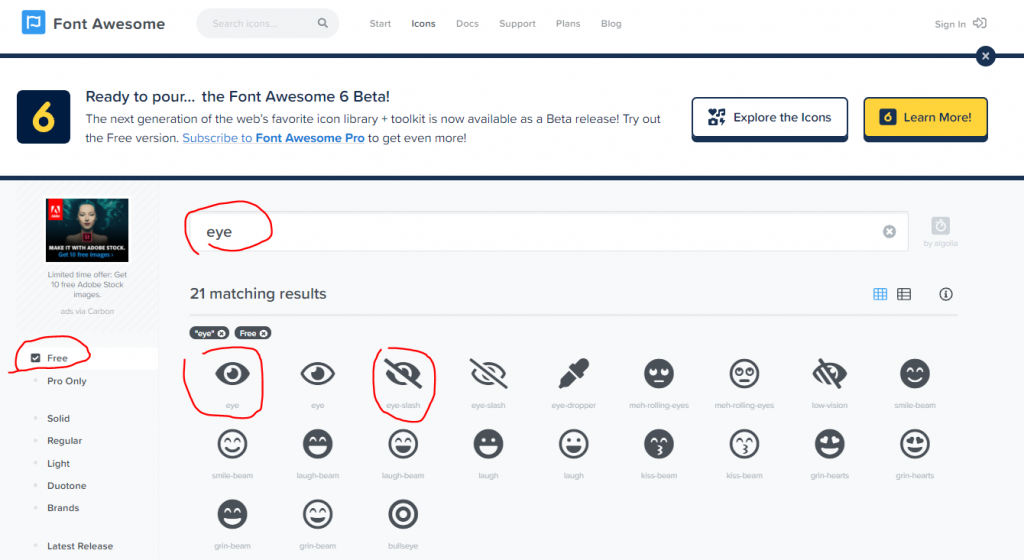Image resolution: width=1024 pixels, height=560 pixels.
Task: Open the solid laugh-beam icon
Action: [317, 444]
